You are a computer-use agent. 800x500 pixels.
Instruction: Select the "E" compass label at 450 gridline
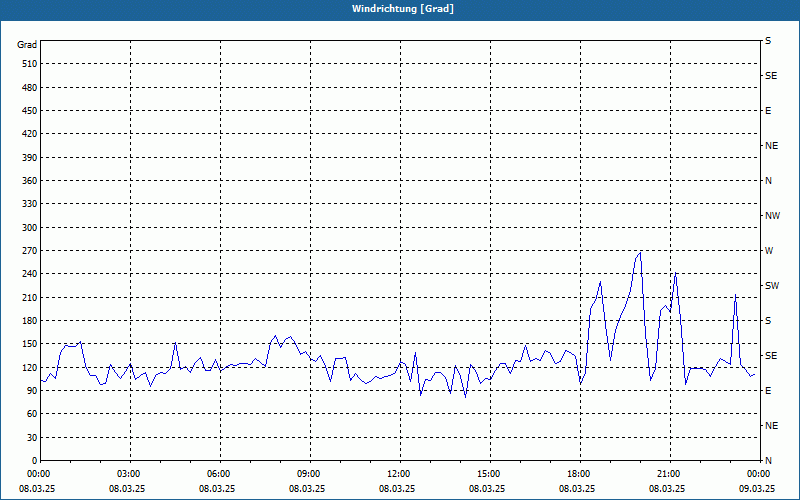tap(768, 111)
